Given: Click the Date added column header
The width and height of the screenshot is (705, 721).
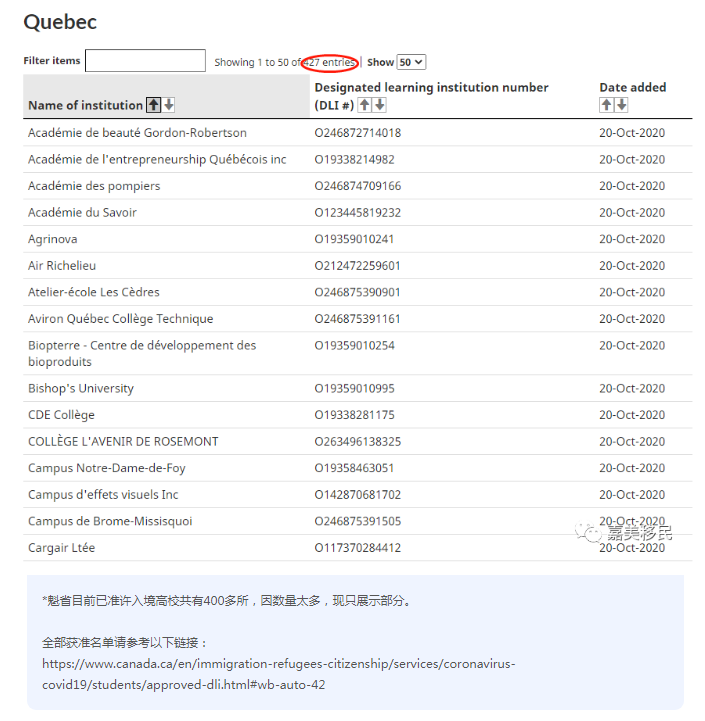Looking at the screenshot, I should [632, 87].
